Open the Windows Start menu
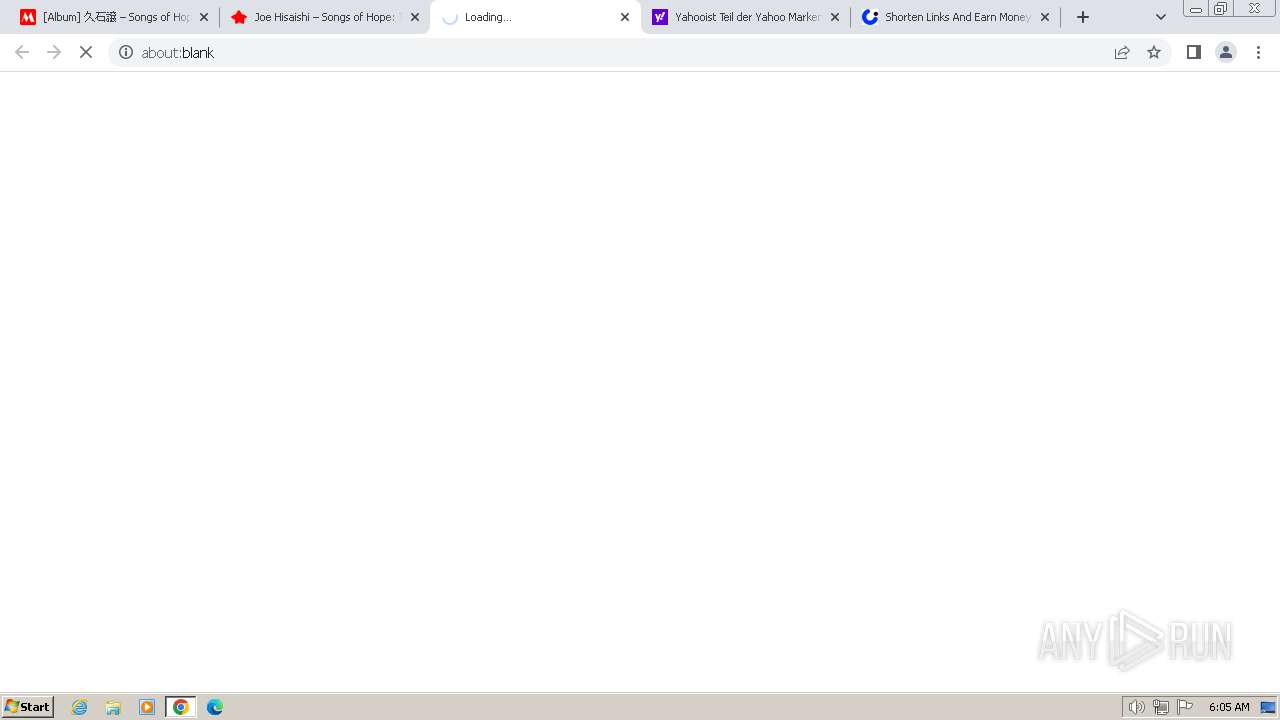 [28, 707]
